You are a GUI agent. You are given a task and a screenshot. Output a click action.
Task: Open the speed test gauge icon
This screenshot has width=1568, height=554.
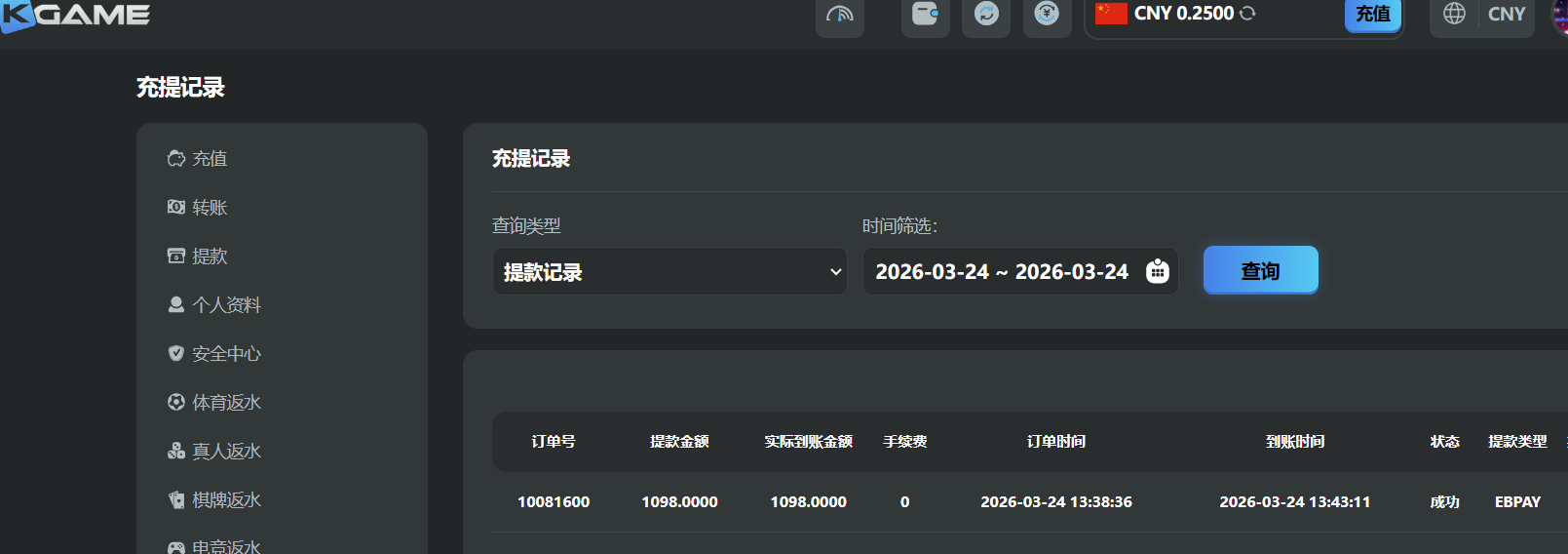(839, 15)
